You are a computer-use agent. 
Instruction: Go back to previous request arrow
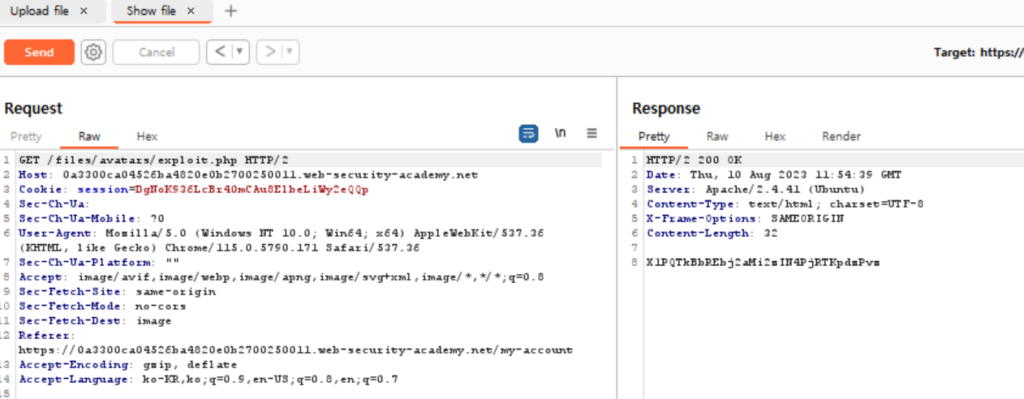pyautogui.click(x=220, y=52)
